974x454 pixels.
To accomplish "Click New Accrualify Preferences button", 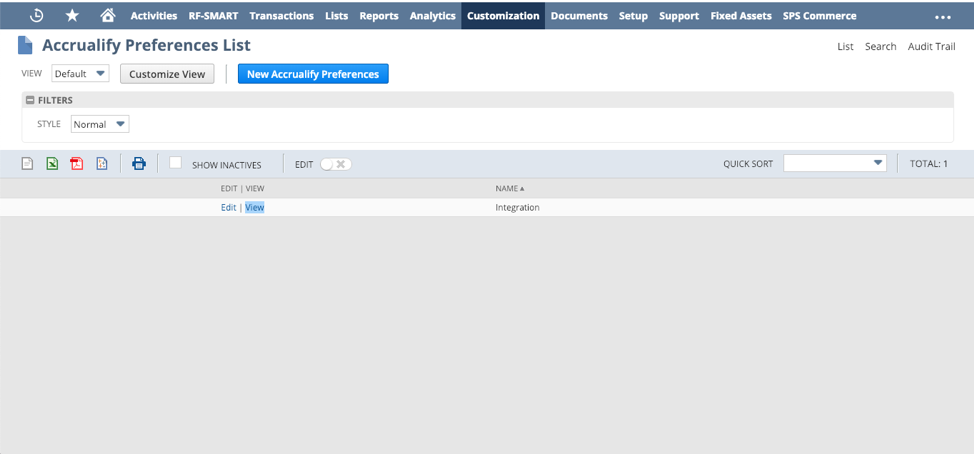I will [x=313, y=74].
